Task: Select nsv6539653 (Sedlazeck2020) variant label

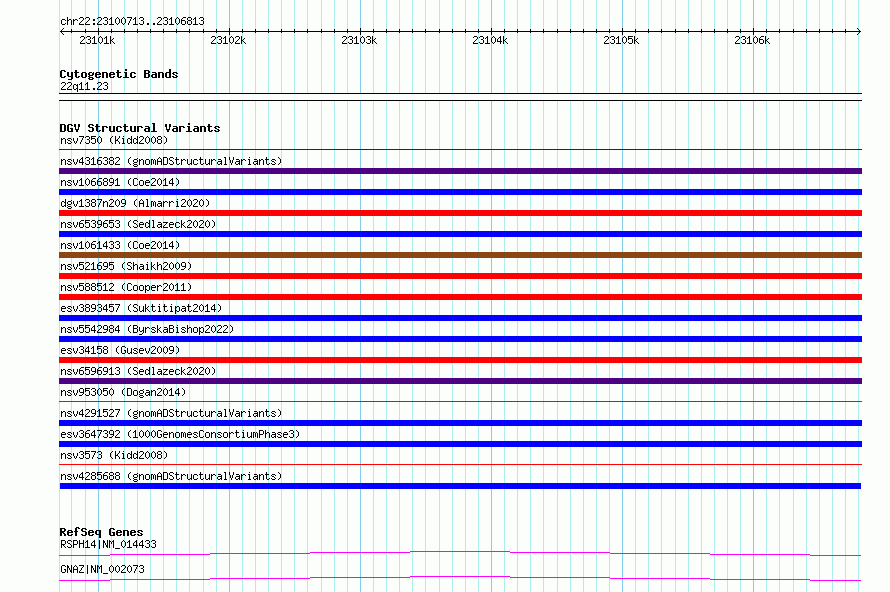Action: (138, 224)
